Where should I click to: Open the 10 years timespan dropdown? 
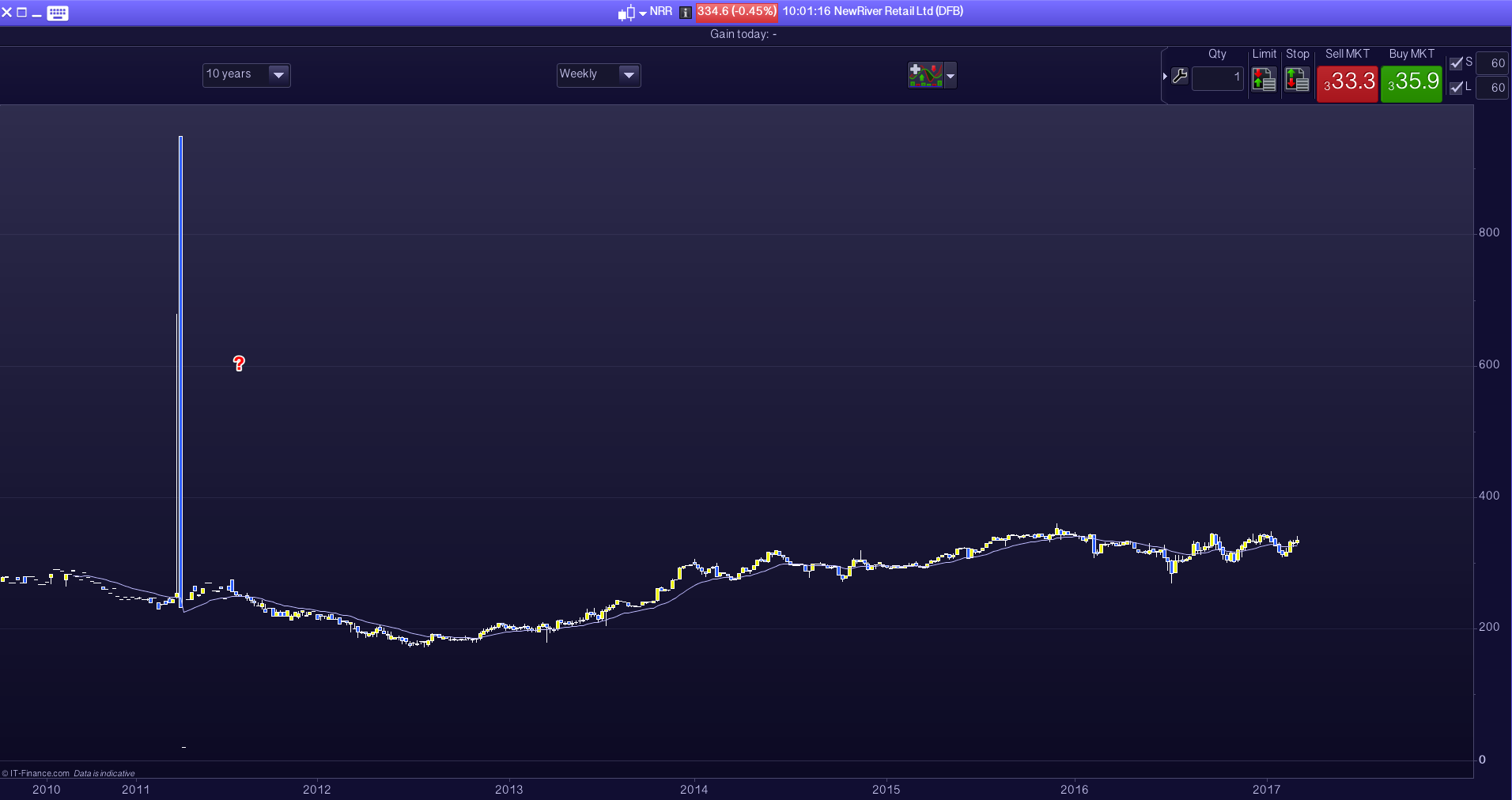click(278, 75)
